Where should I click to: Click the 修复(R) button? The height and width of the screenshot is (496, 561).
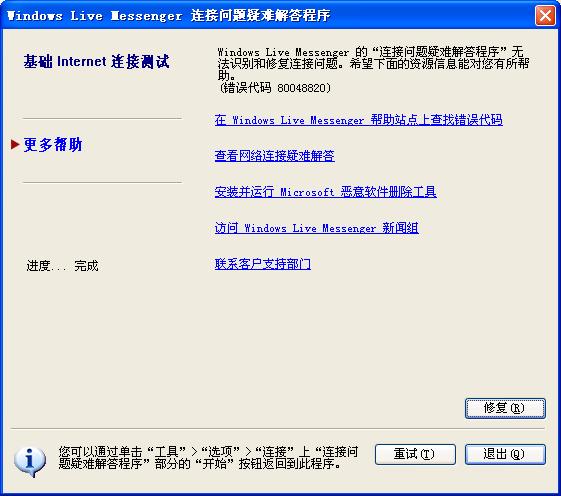click(x=505, y=408)
